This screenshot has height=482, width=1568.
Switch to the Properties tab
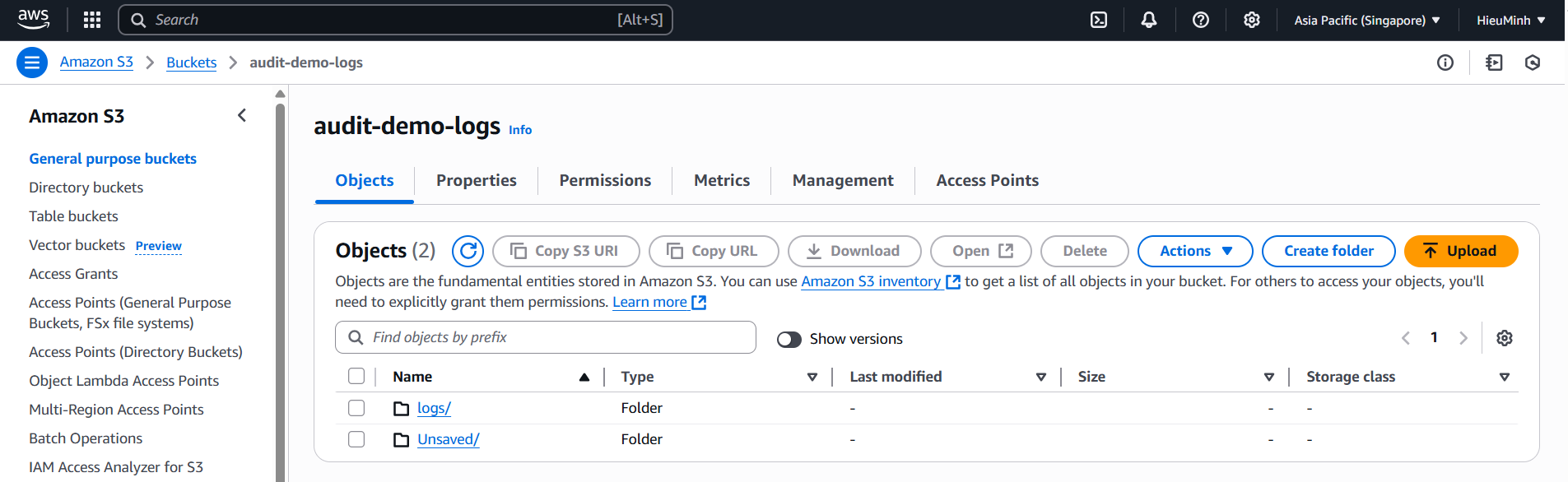pos(477,180)
